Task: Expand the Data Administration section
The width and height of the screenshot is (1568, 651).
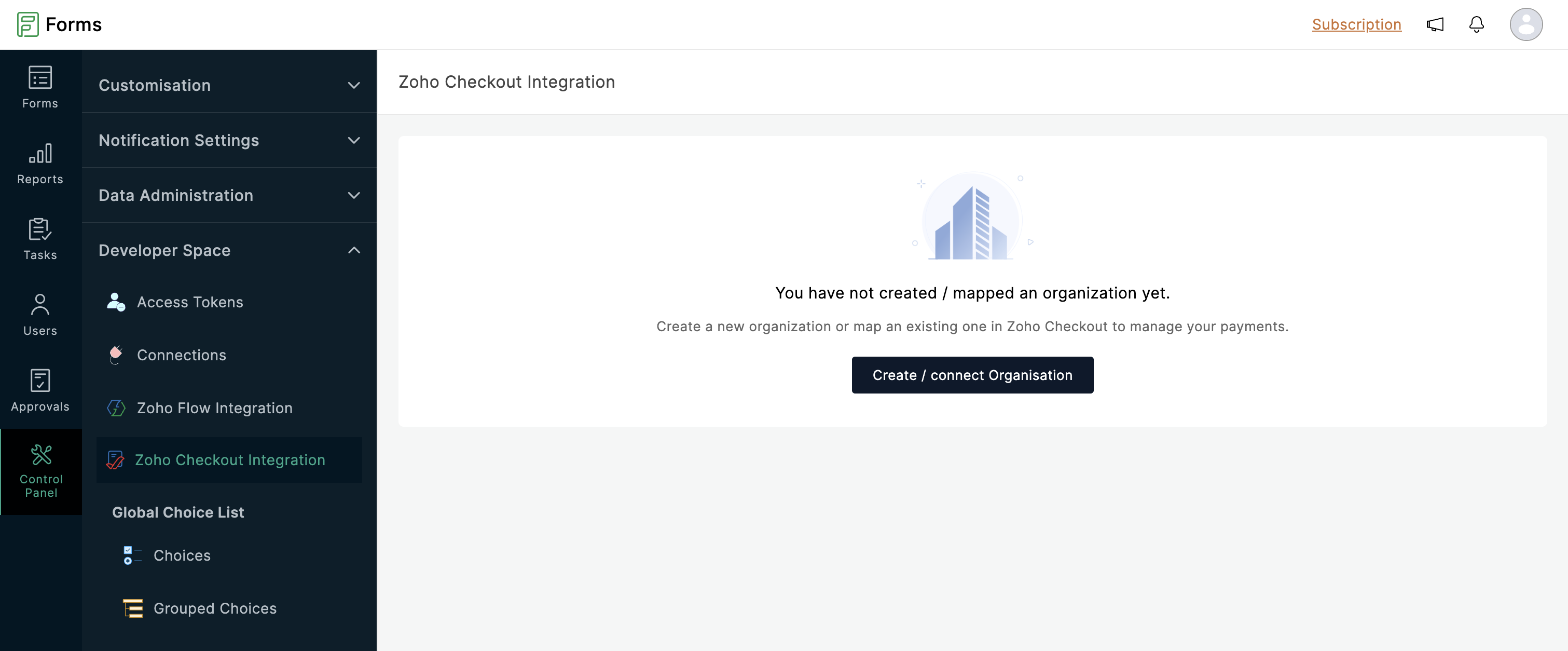Action: click(x=229, y=195)
